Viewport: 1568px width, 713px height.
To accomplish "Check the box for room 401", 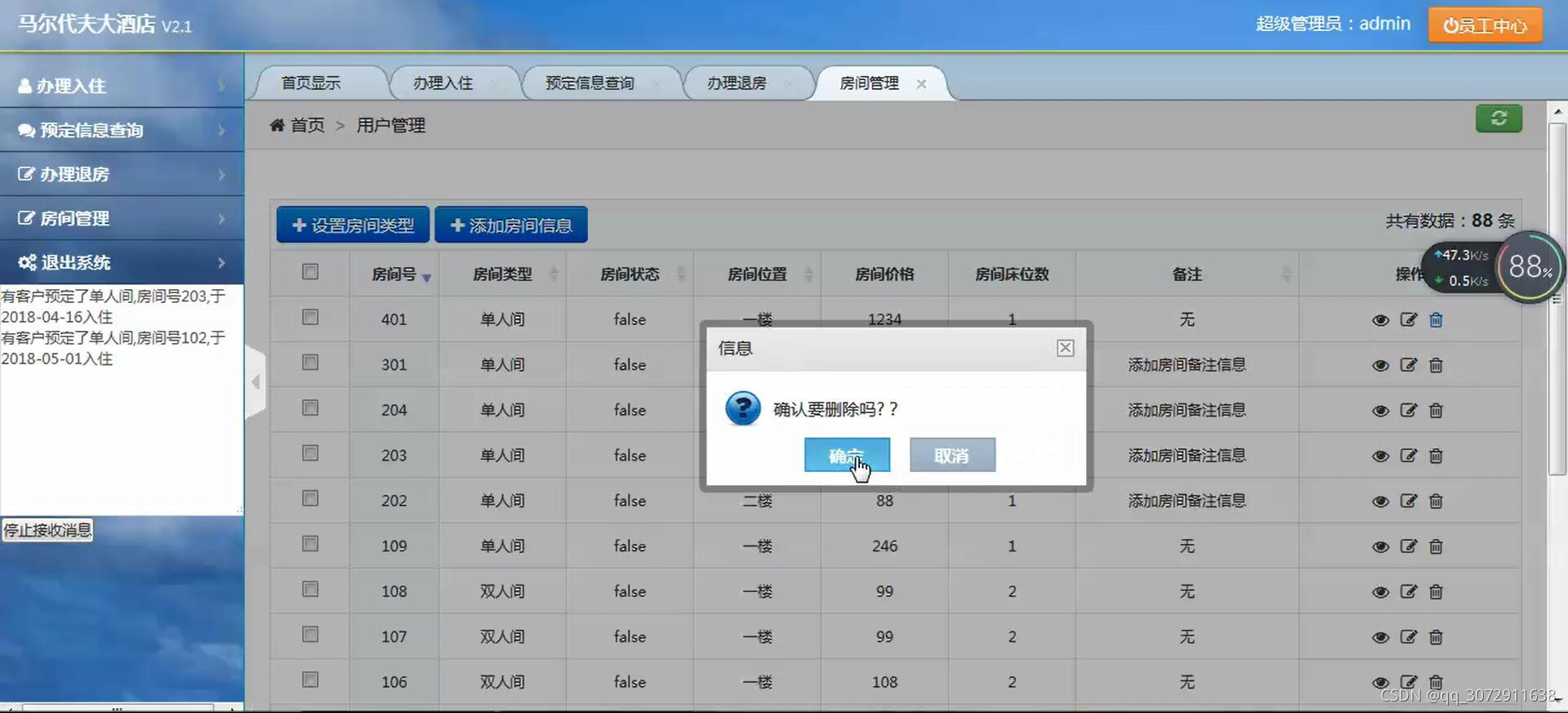I will (310, 317).
